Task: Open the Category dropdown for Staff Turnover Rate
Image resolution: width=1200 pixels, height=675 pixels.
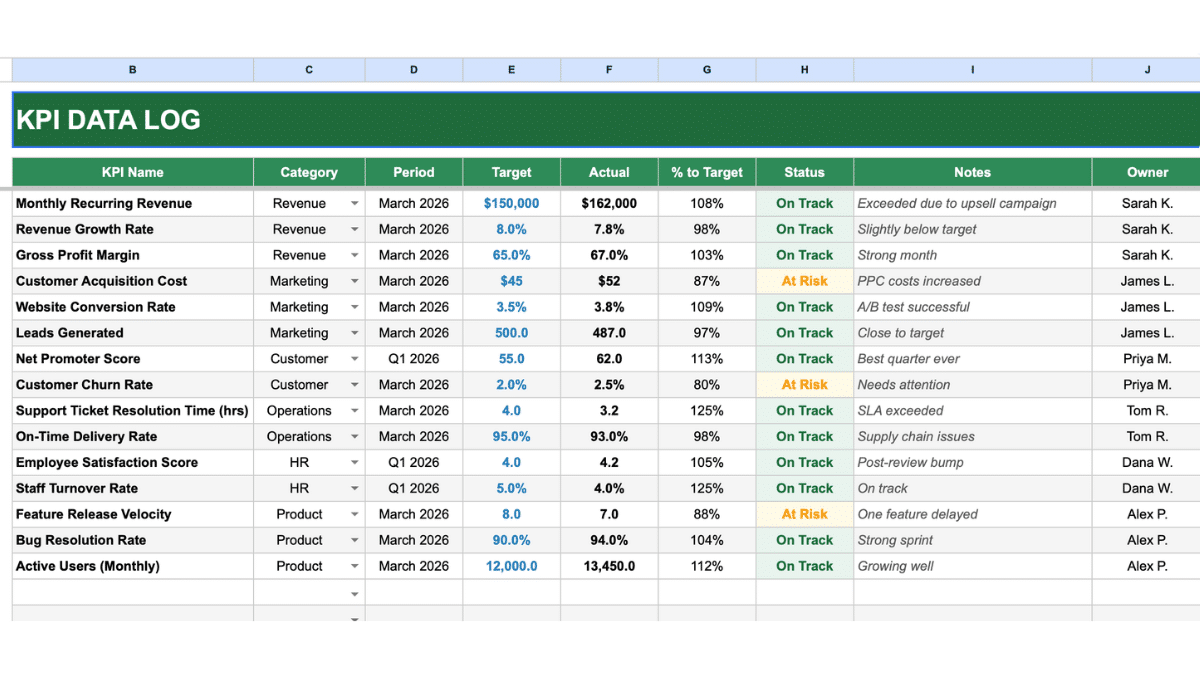Action: [x=355, y=488]
